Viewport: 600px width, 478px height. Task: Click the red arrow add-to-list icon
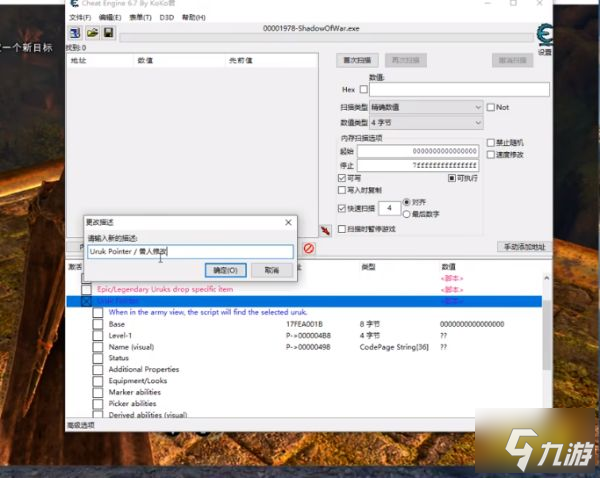point(326,230)
